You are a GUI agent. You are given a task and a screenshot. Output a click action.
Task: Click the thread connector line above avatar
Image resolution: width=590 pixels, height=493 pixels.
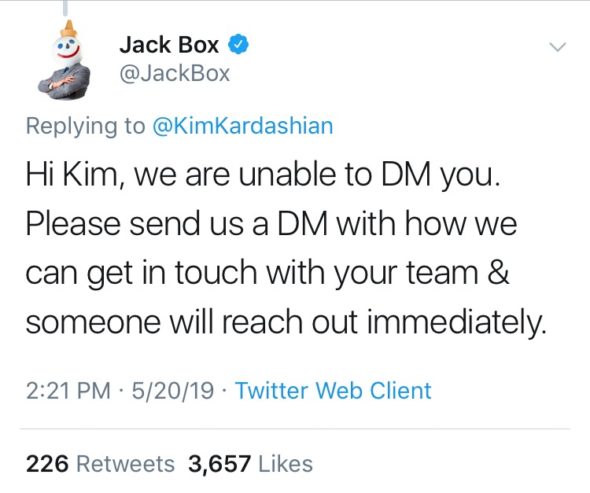[x=65, y=8]
